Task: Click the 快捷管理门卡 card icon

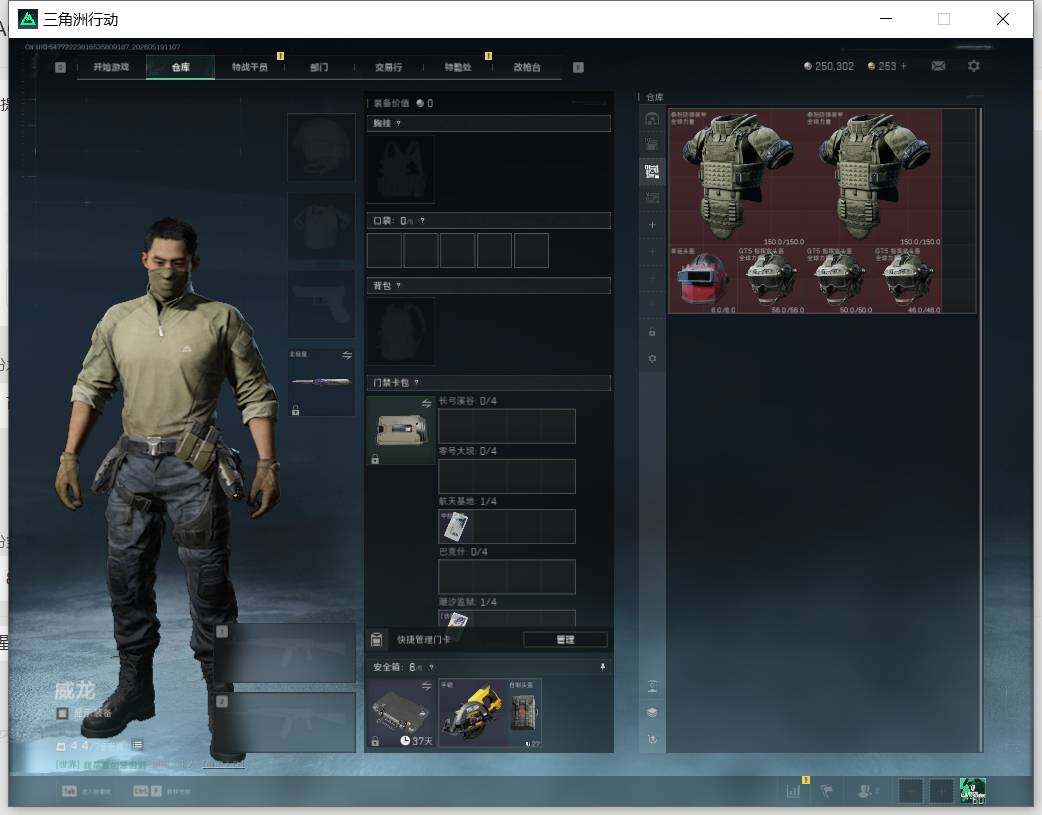Action: [x=376, y=640]
